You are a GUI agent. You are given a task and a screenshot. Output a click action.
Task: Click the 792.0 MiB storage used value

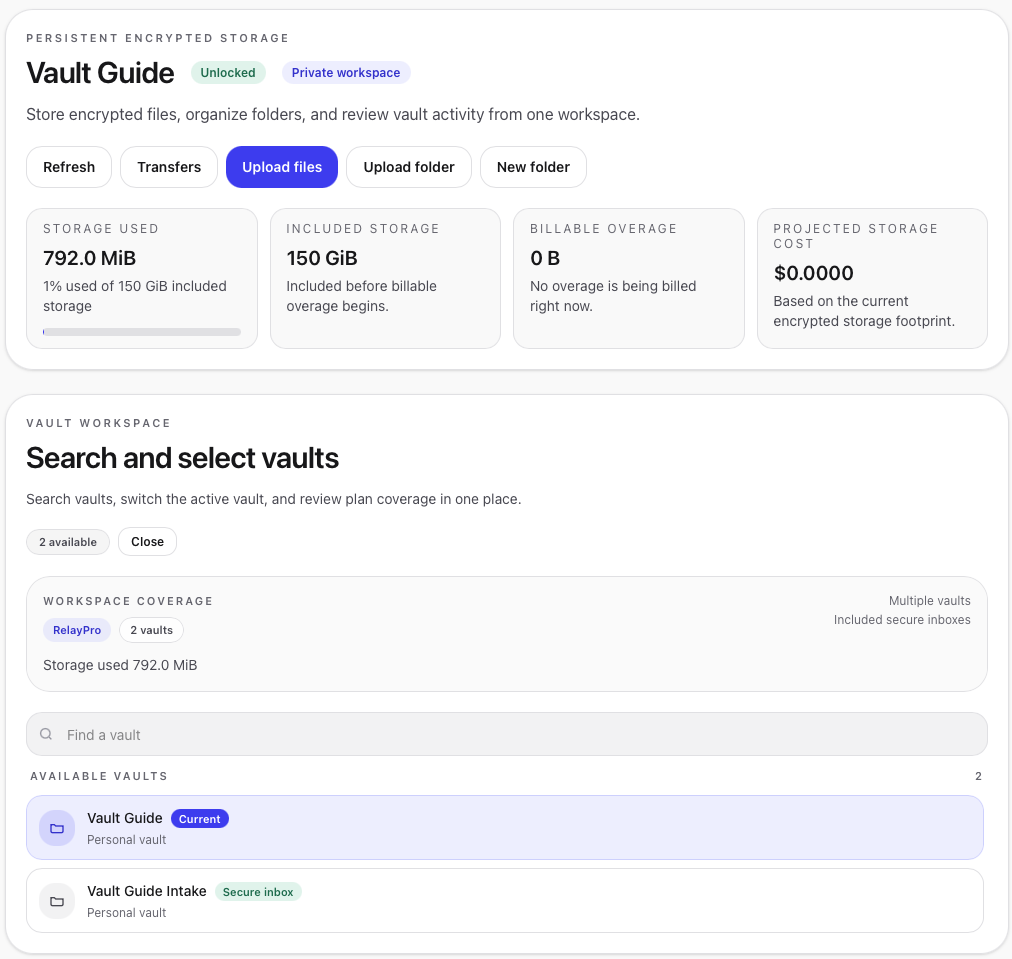(90, 258)
